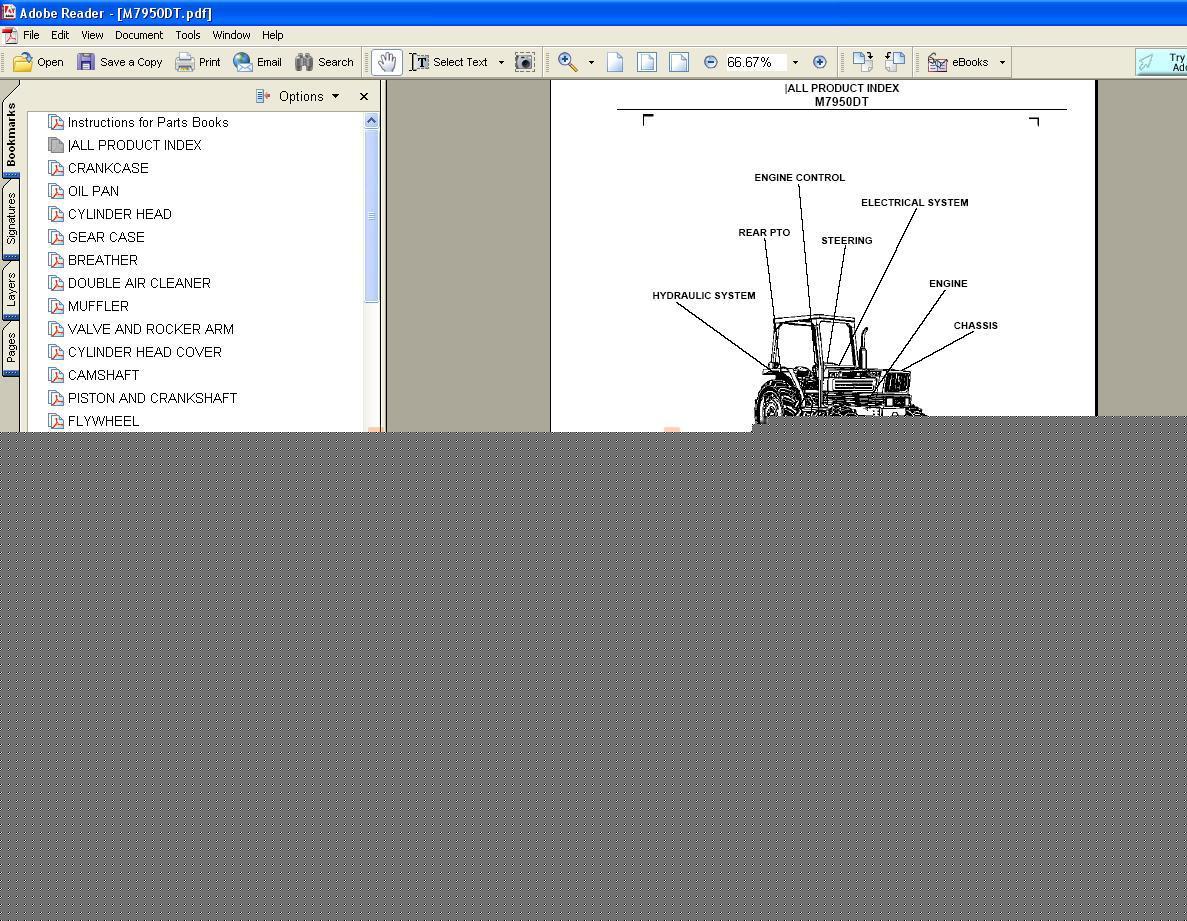Screen dimensions: 1187x921
Task: Close the Bookmarks panel
Action: click(x=364, y=96)
